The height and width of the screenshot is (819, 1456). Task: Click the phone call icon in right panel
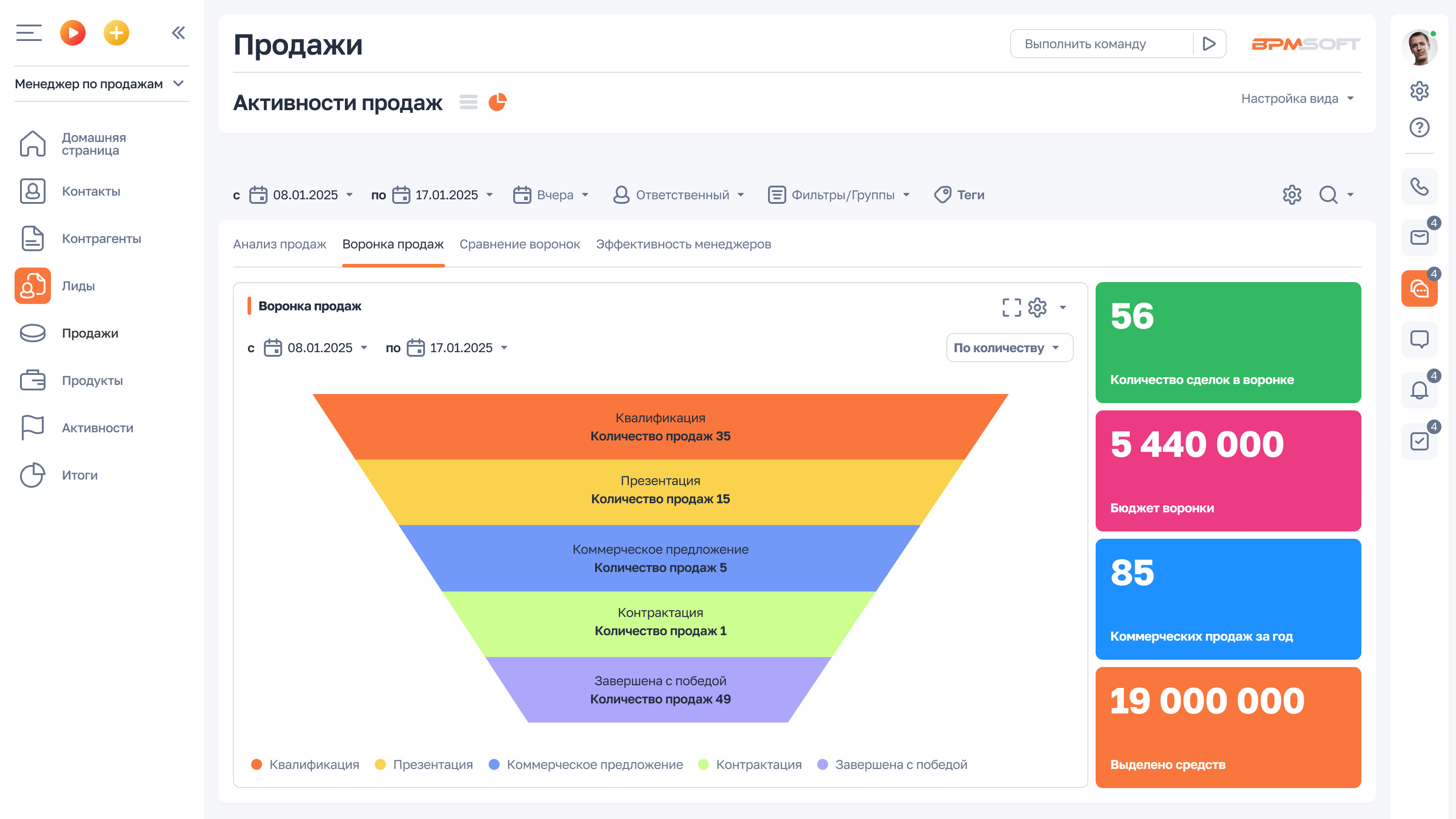pos(1419,187)
